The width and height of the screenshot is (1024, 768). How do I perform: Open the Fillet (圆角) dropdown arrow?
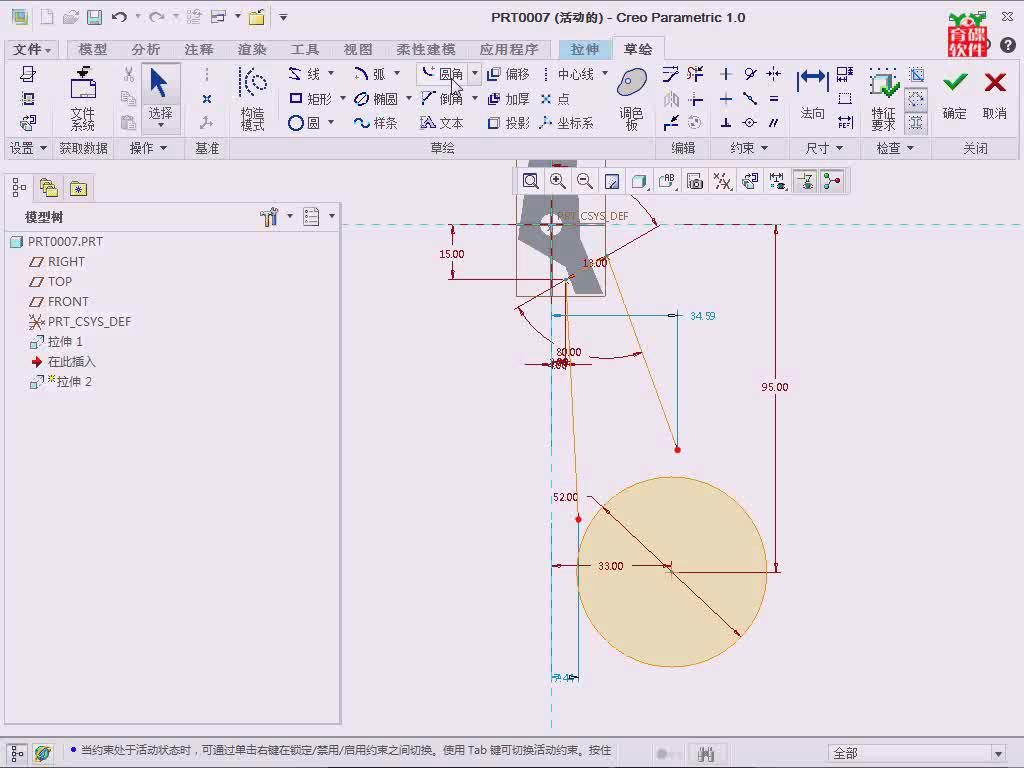coord(475,73)
